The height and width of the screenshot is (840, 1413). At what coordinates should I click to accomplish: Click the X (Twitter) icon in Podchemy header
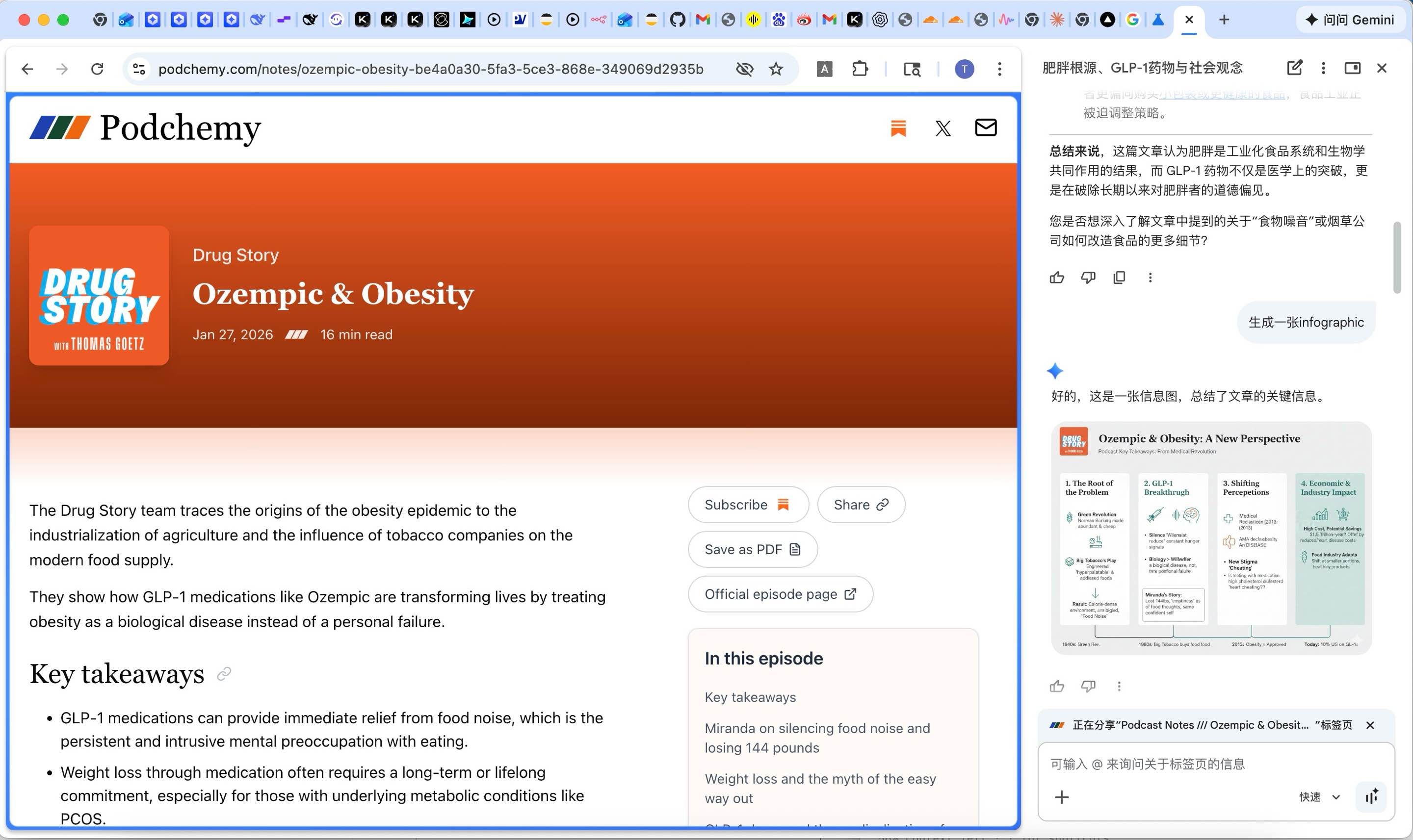(x=942, y=128)
